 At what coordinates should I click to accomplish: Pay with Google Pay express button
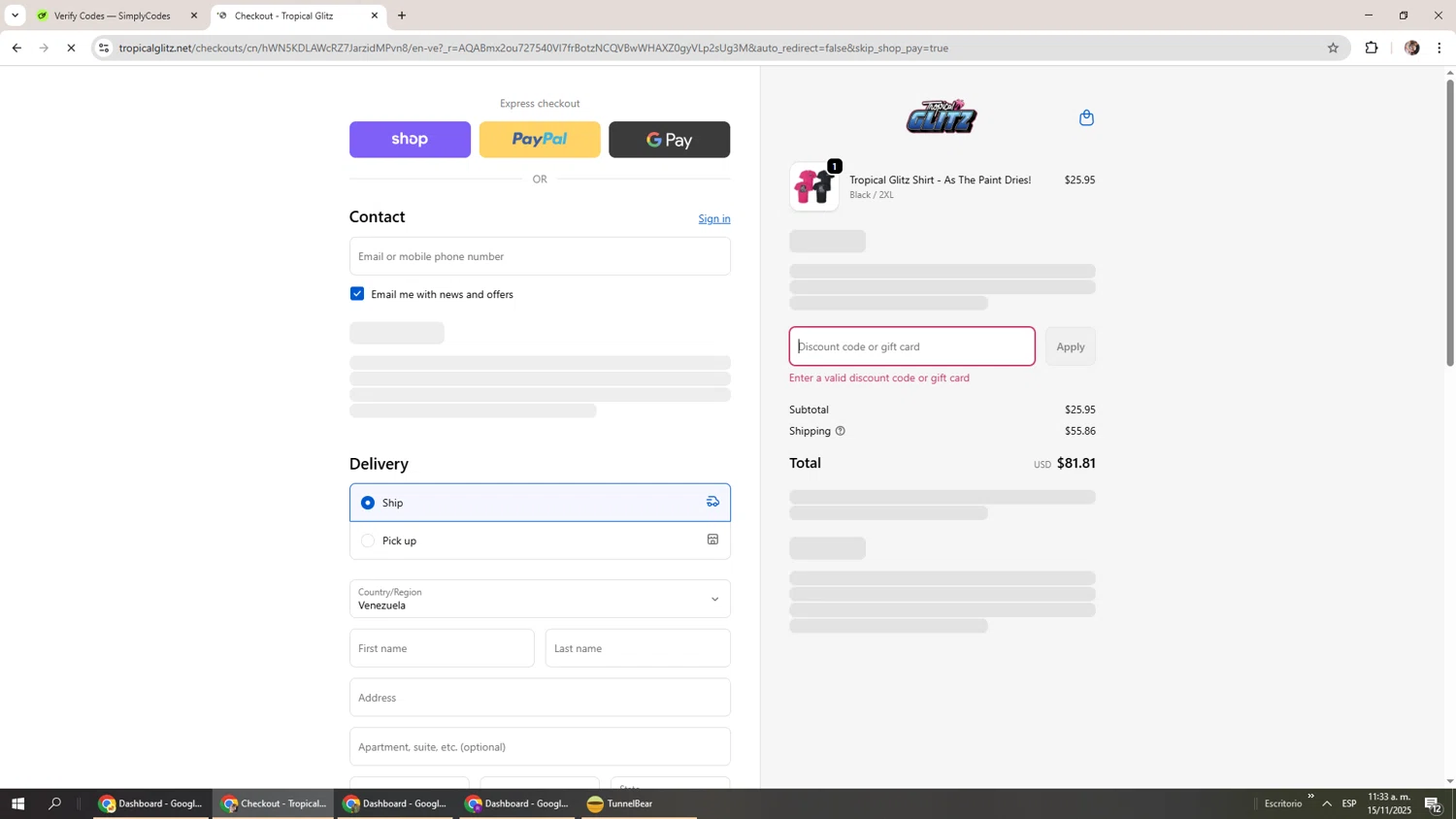(x=670, y=140)
